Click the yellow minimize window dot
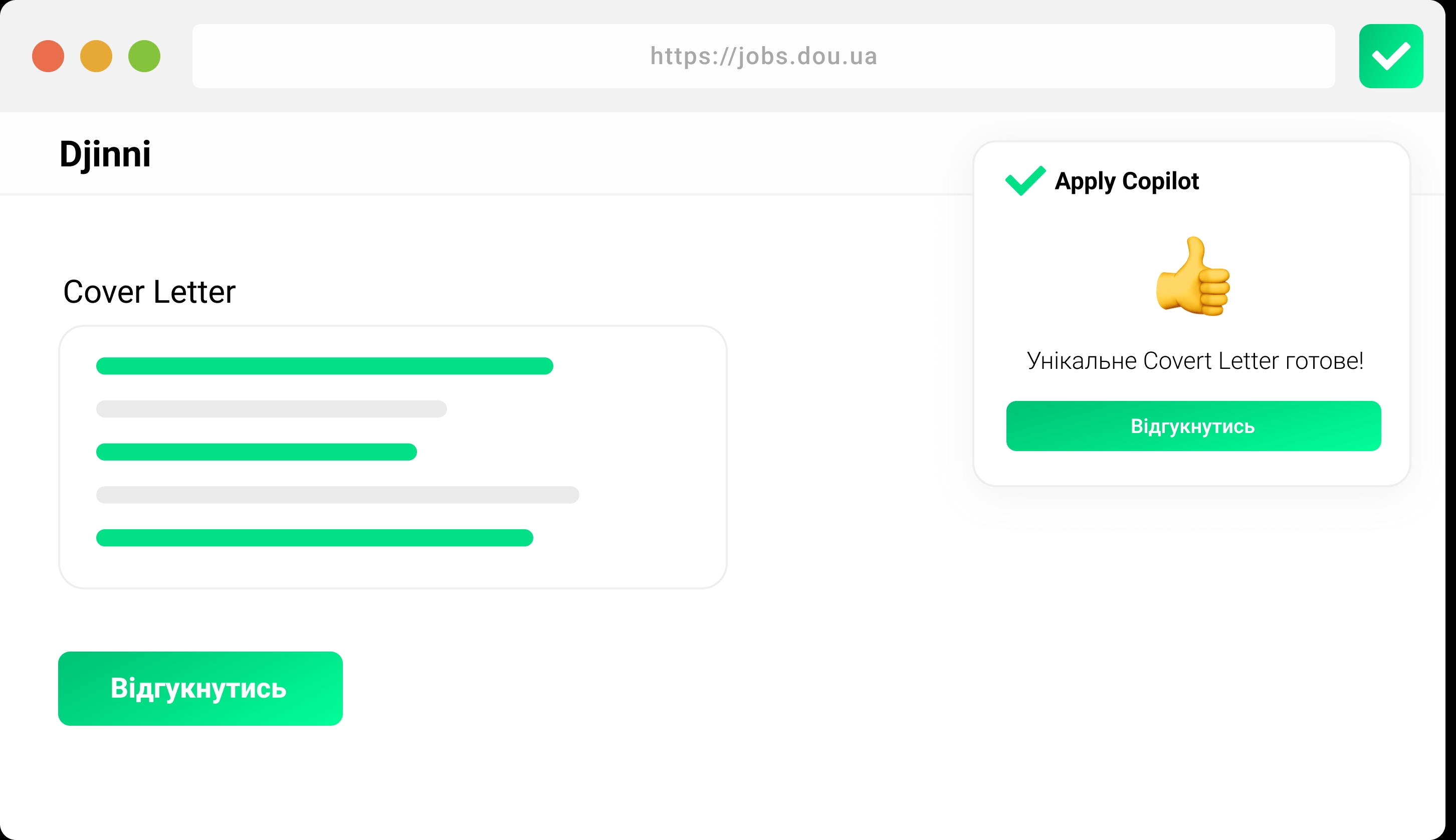This screenshot has height=840, width=1456. tap(96, 56)
